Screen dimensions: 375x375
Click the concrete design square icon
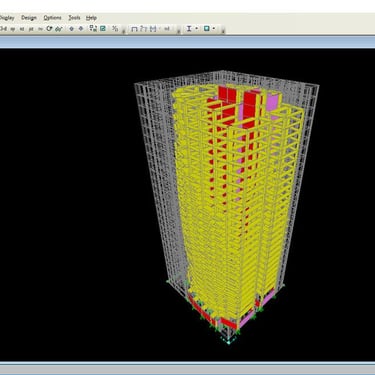coord(207,29)
